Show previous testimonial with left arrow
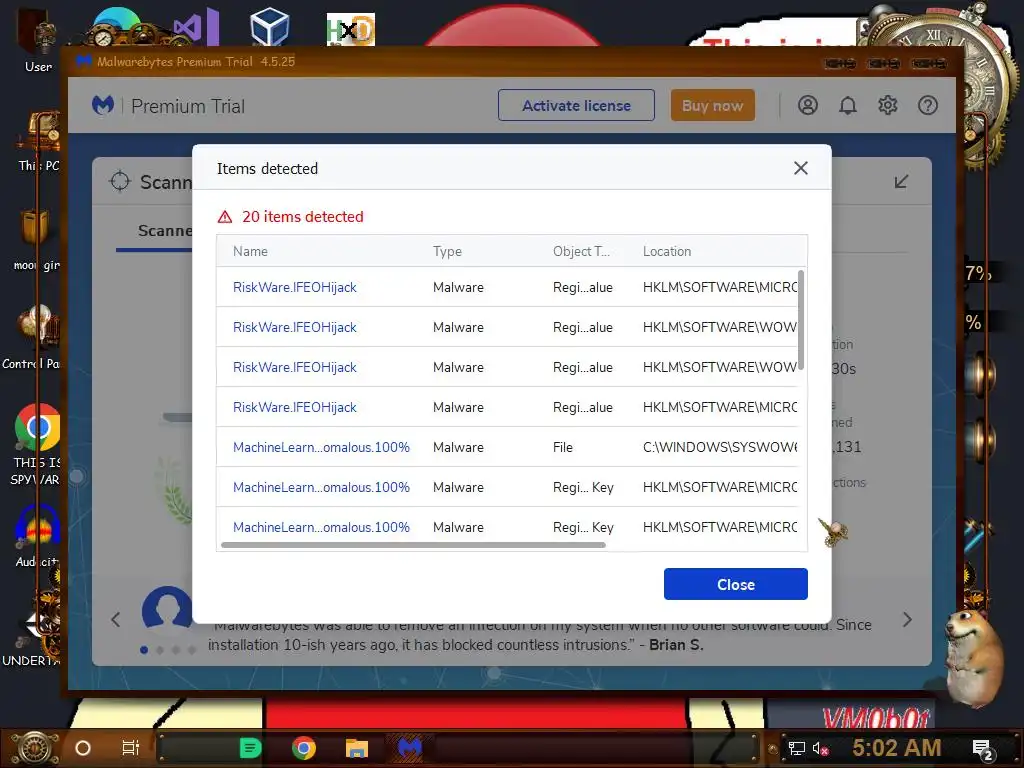 click(116, 619)
